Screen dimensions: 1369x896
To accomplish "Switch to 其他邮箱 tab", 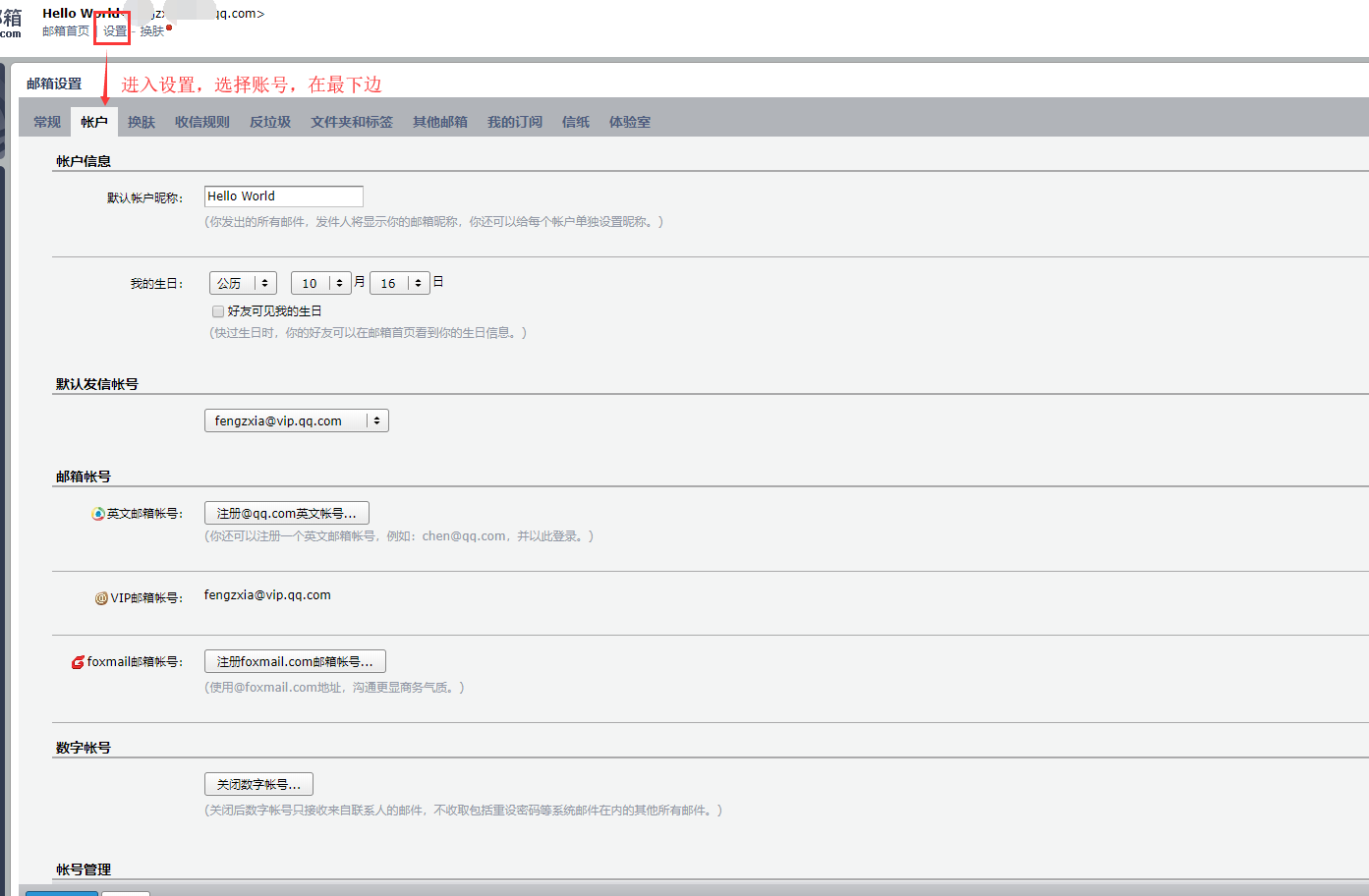I will 440,122.
